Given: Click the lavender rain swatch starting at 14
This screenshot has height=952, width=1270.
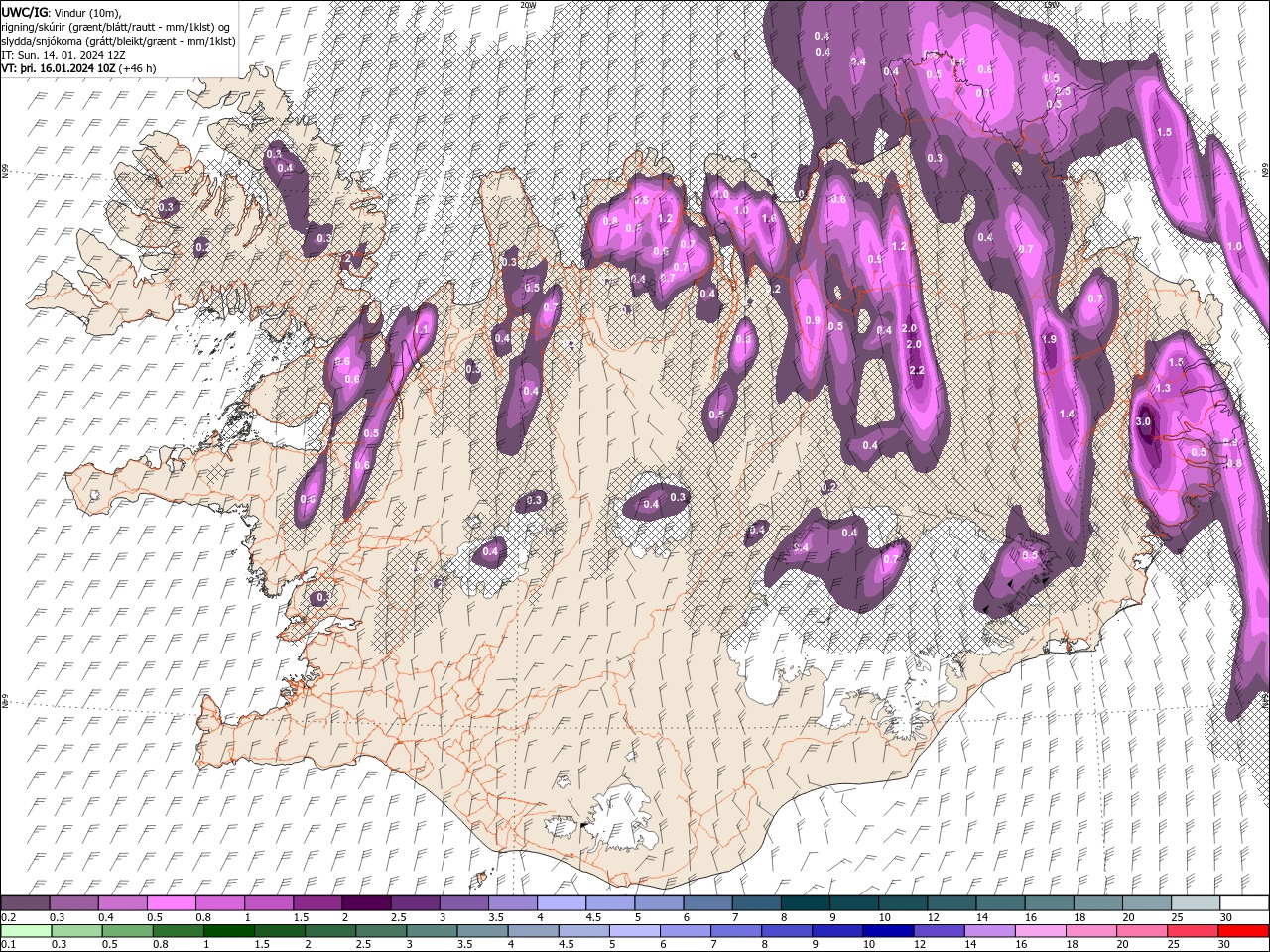Looking at the screenshot, I should click(990, 931).
